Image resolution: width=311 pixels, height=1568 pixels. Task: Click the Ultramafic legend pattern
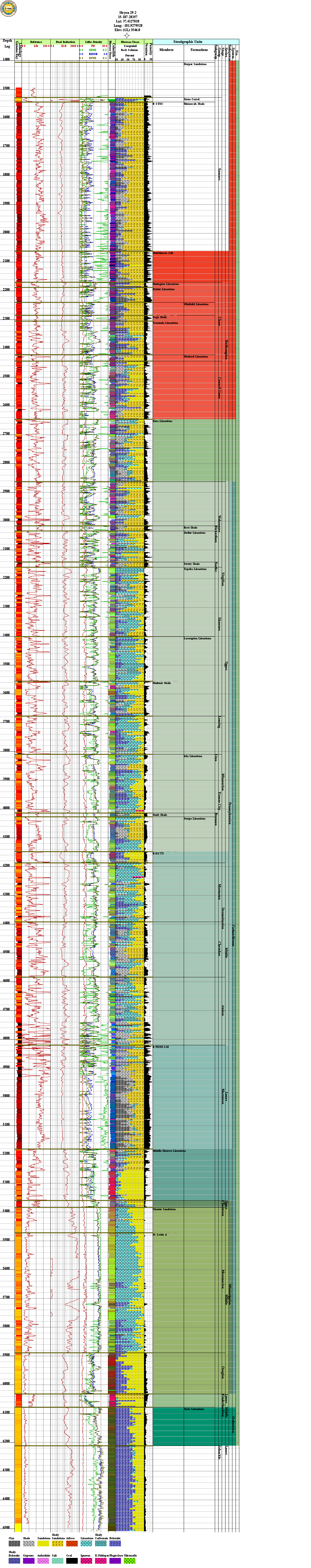click(x=130, y=1561)
